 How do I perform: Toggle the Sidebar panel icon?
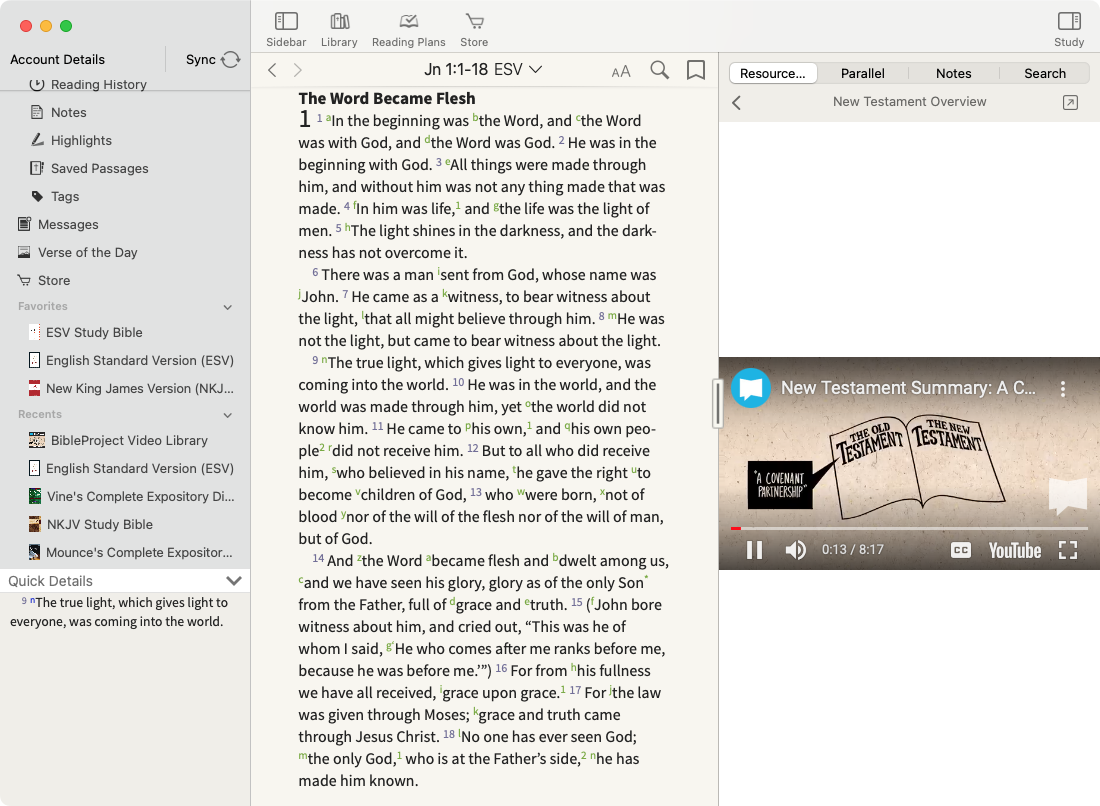pos(286,30)
